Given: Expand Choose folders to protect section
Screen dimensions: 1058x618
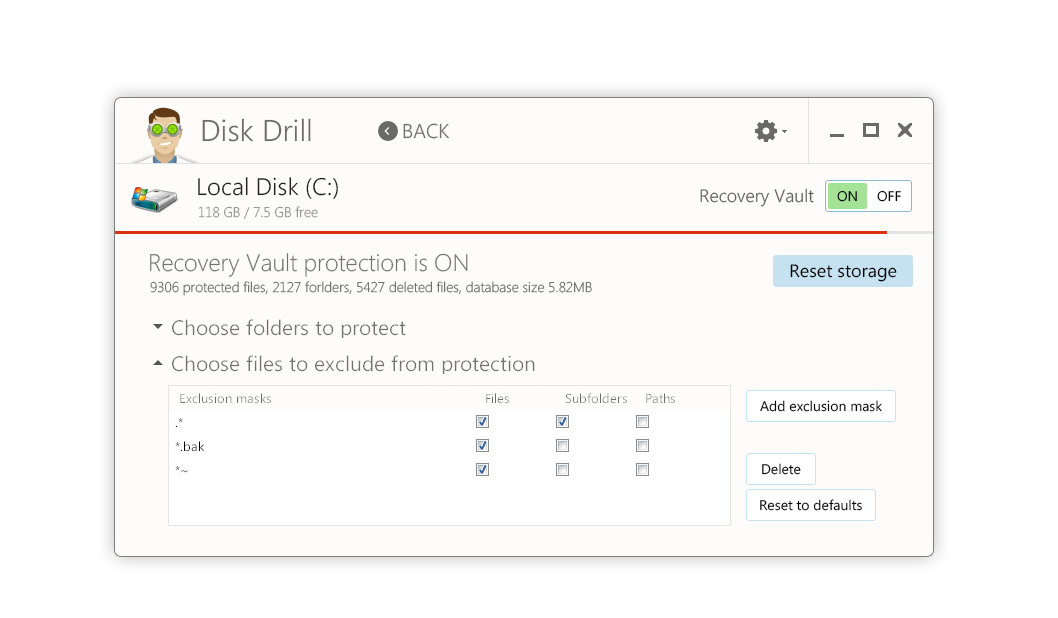Looking at the screenshot, I should pyautogui.click(x=158, y=328).
